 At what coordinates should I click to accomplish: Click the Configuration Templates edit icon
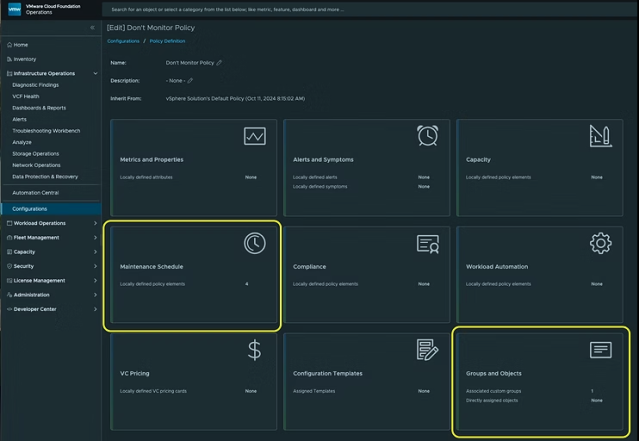click(x=427, y=350)
